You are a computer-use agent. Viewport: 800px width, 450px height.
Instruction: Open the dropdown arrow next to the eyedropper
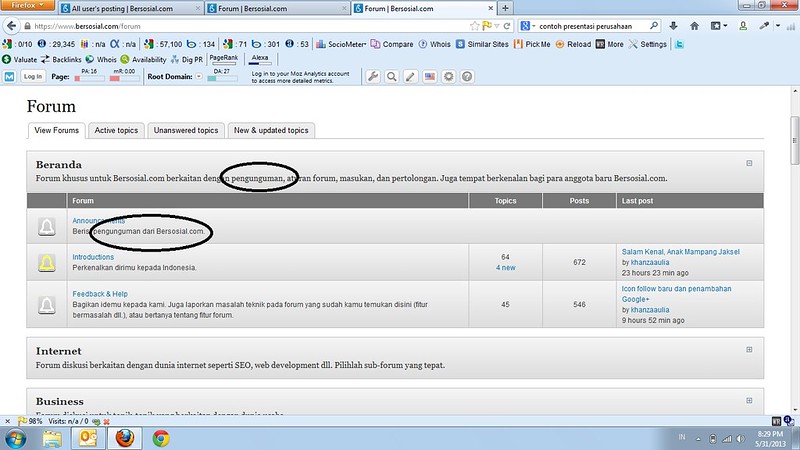coord(778,26)
